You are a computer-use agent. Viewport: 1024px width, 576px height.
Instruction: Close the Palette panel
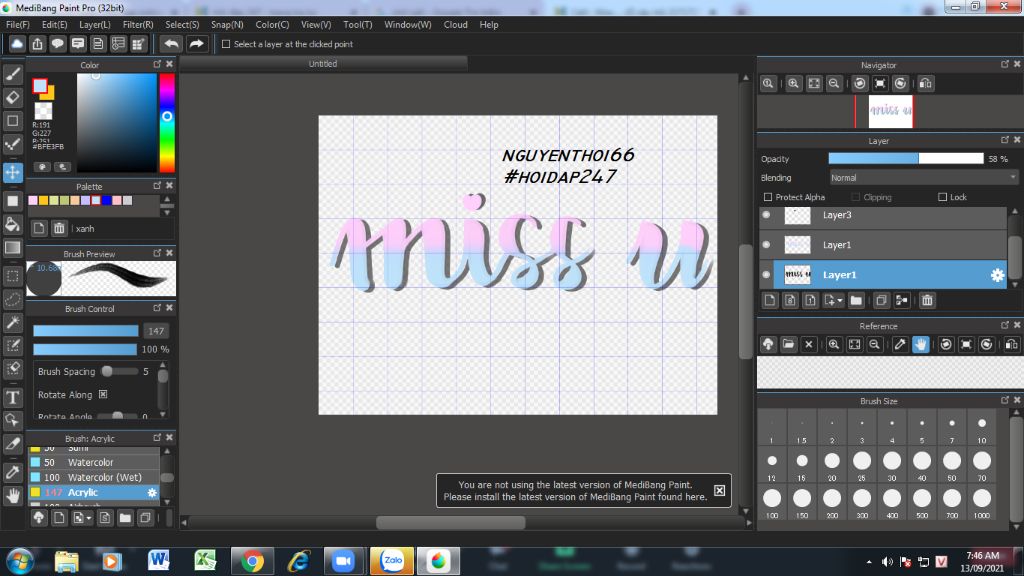click(x=169, y=185)
